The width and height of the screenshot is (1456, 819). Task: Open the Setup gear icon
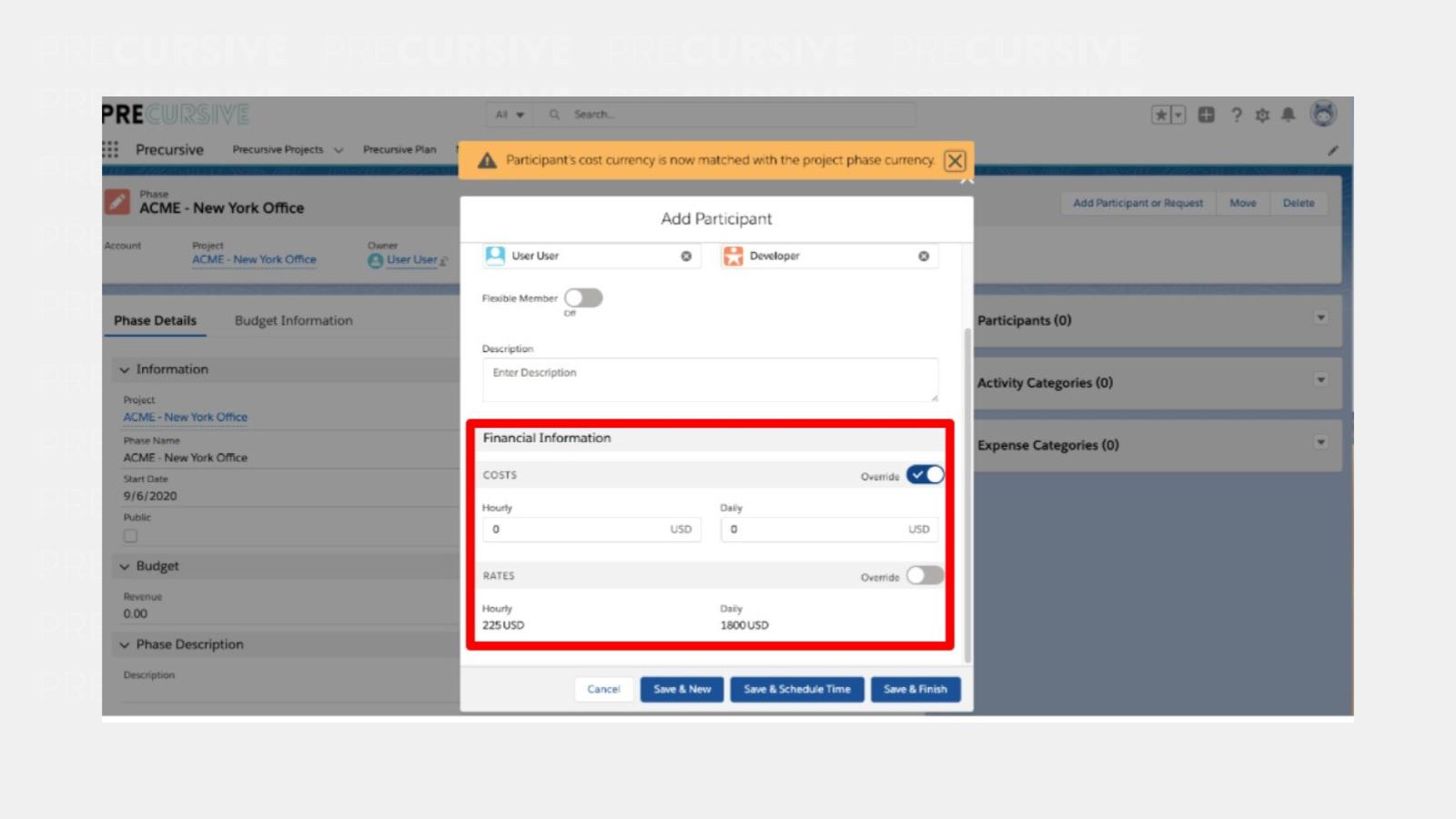click(1262, 115)
